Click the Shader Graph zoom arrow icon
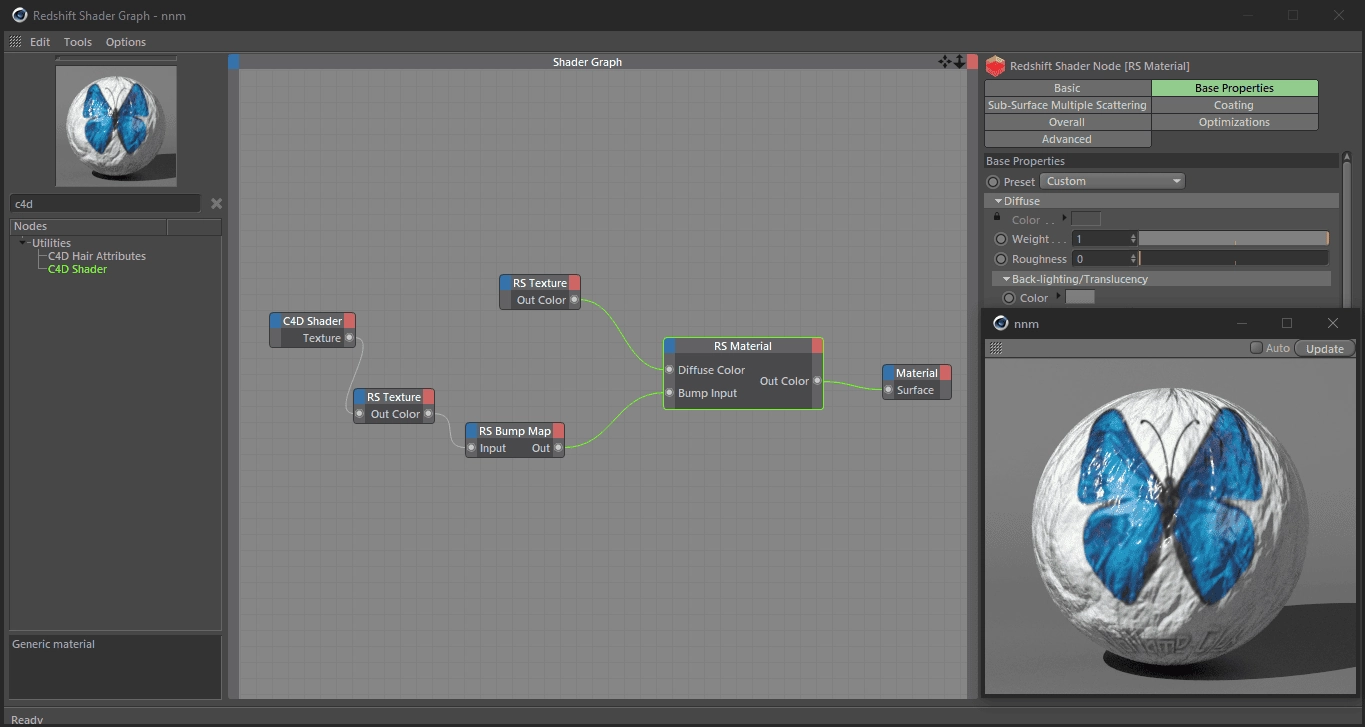1365x727 pixels. [x=960, y=62]
